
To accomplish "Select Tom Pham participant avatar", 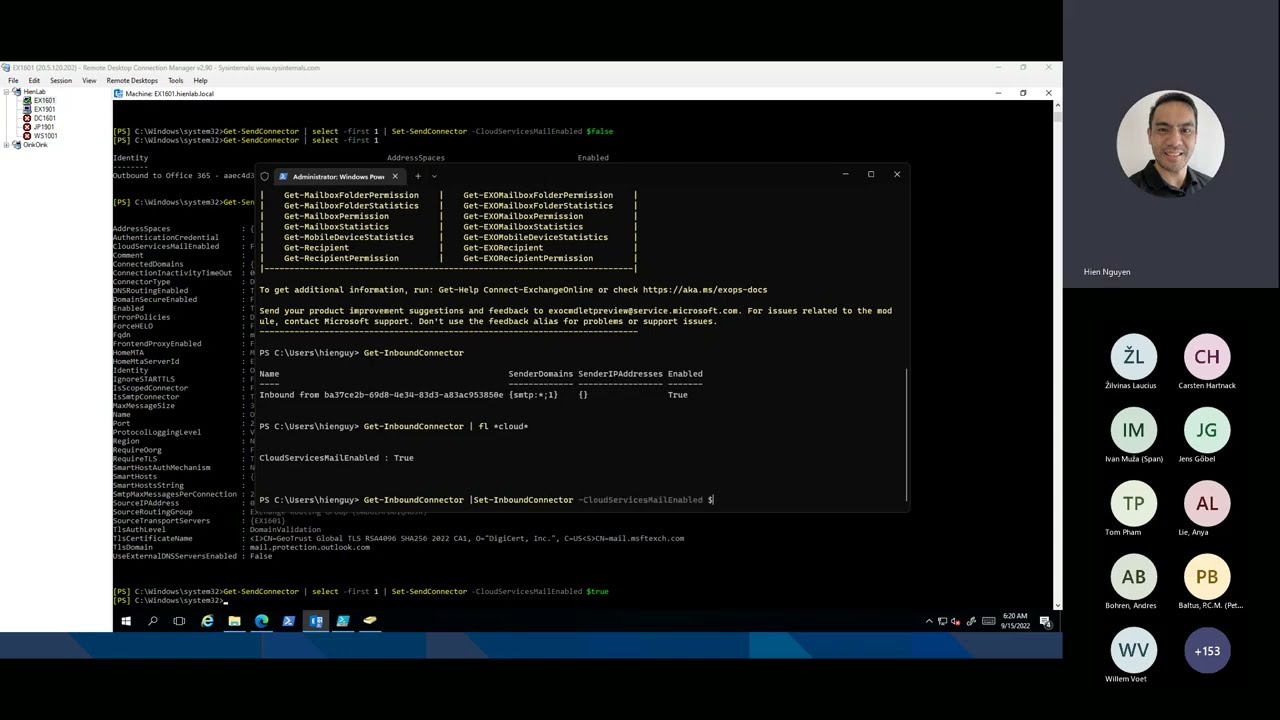I will pyautogui.click(x=1133, y=503).
